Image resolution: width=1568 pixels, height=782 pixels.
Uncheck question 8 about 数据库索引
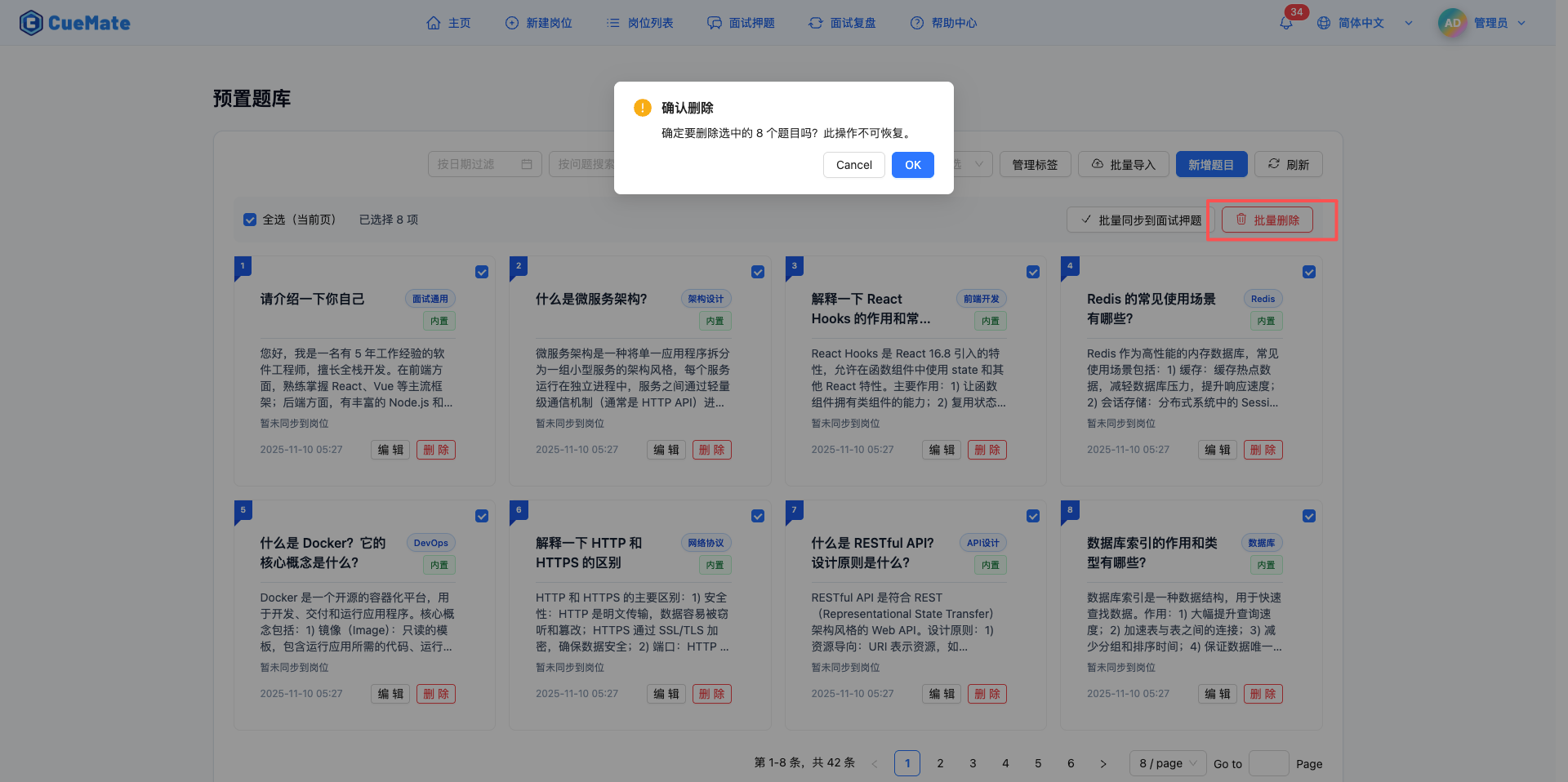pyautogui.click(x=1309, y=516)
